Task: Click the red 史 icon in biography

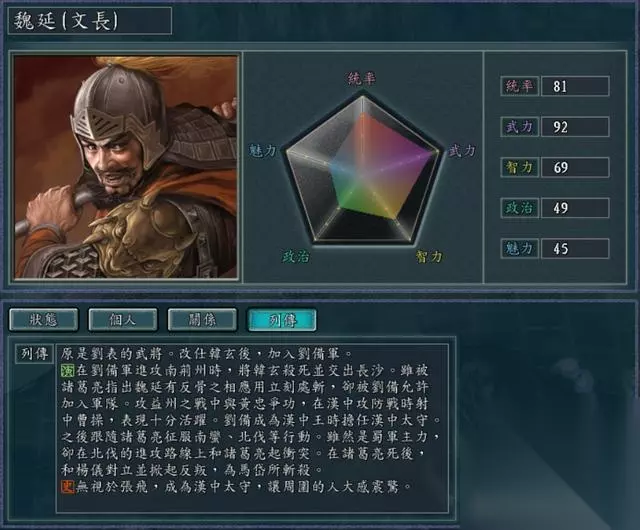Action: 67,486
